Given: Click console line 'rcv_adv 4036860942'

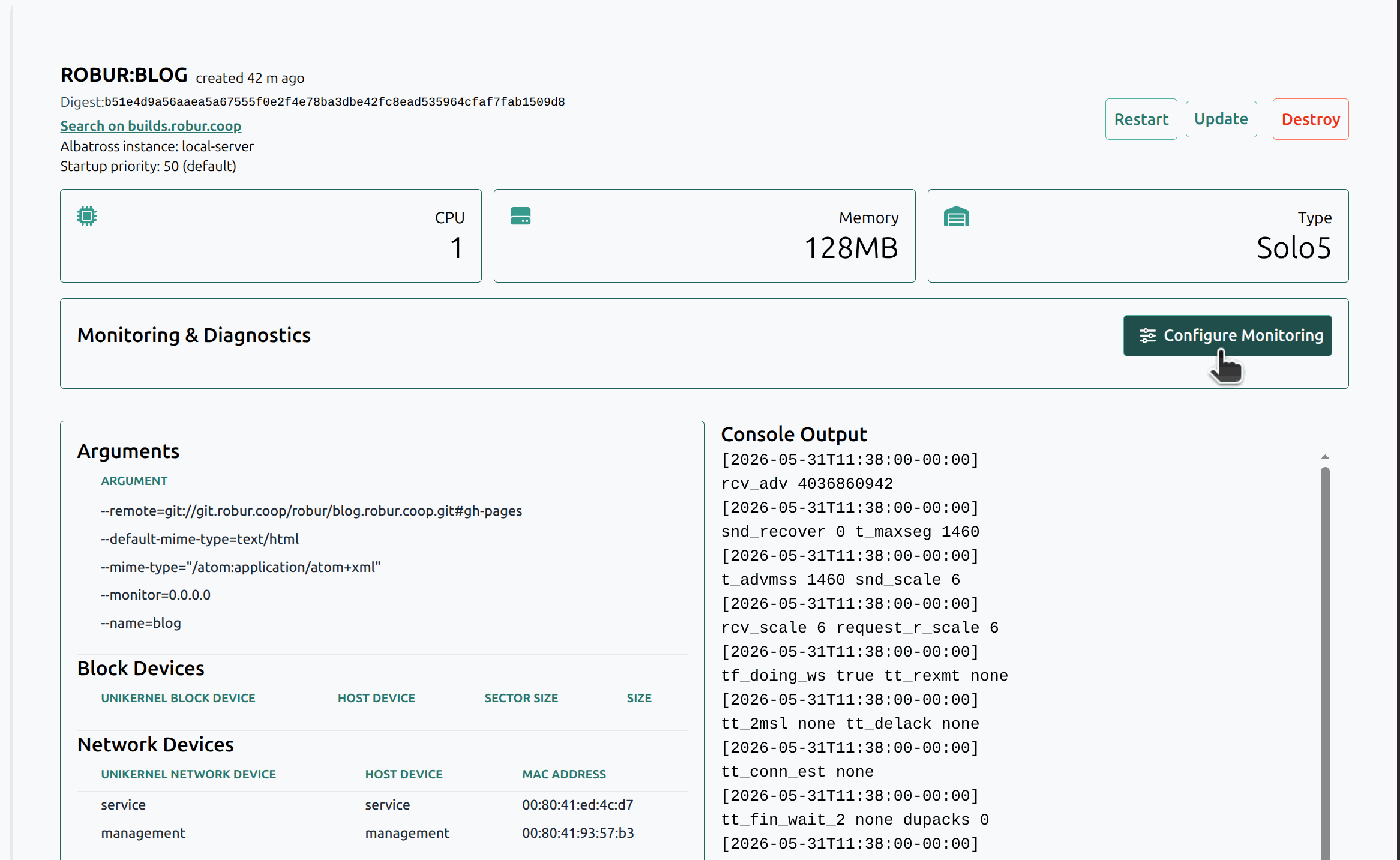Looking at the screenshot, I should tap(807, 484).
